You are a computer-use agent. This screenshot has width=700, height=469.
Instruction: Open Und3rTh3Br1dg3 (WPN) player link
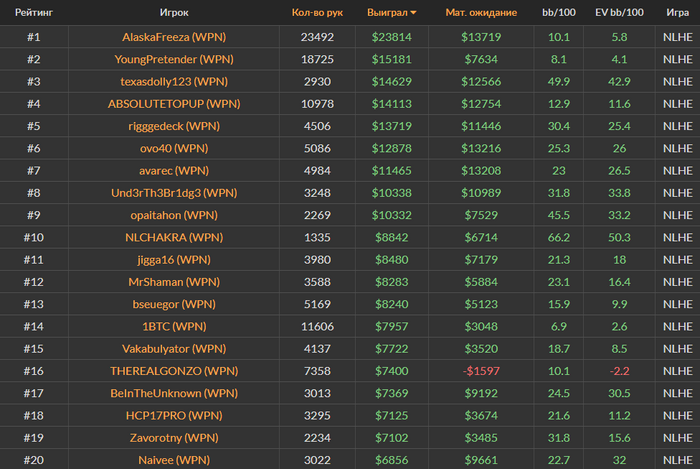(x=174, y=193)
